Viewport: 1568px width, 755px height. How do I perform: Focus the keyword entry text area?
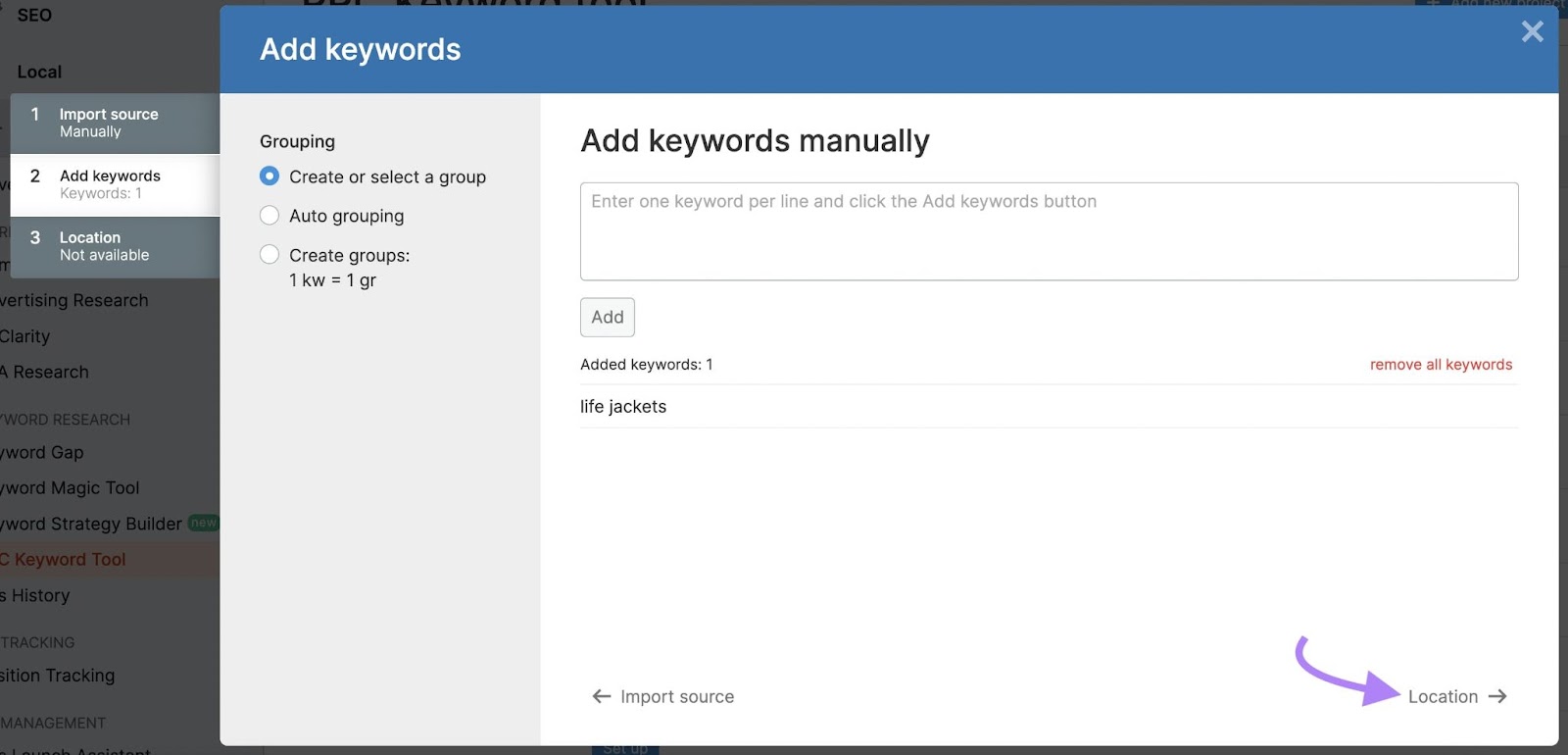[x=1049, y=231]
